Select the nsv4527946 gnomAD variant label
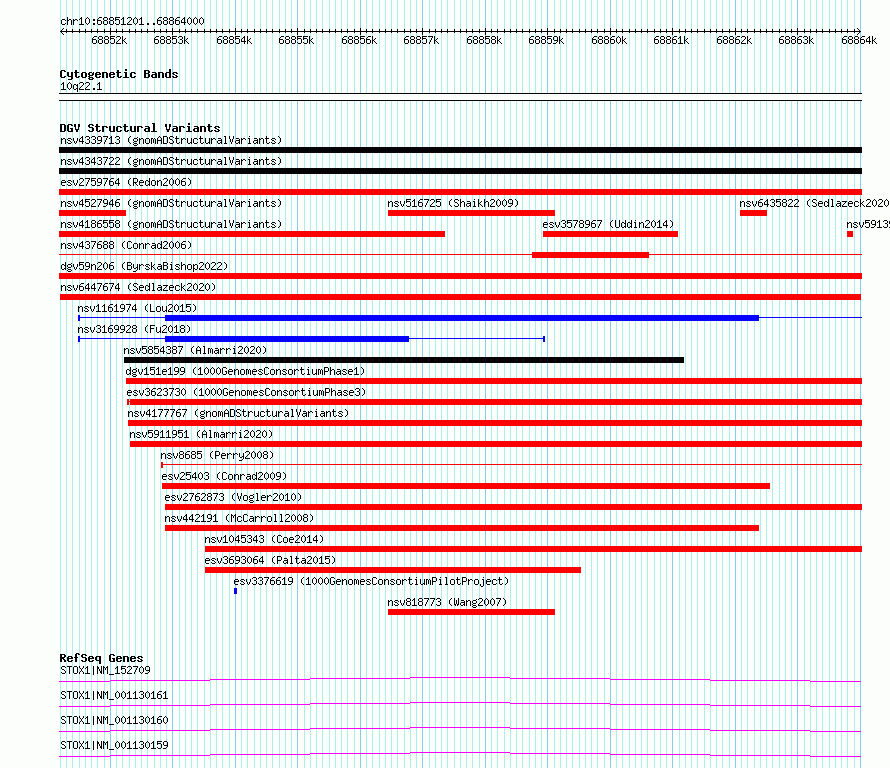 click(x=171, y=203)
